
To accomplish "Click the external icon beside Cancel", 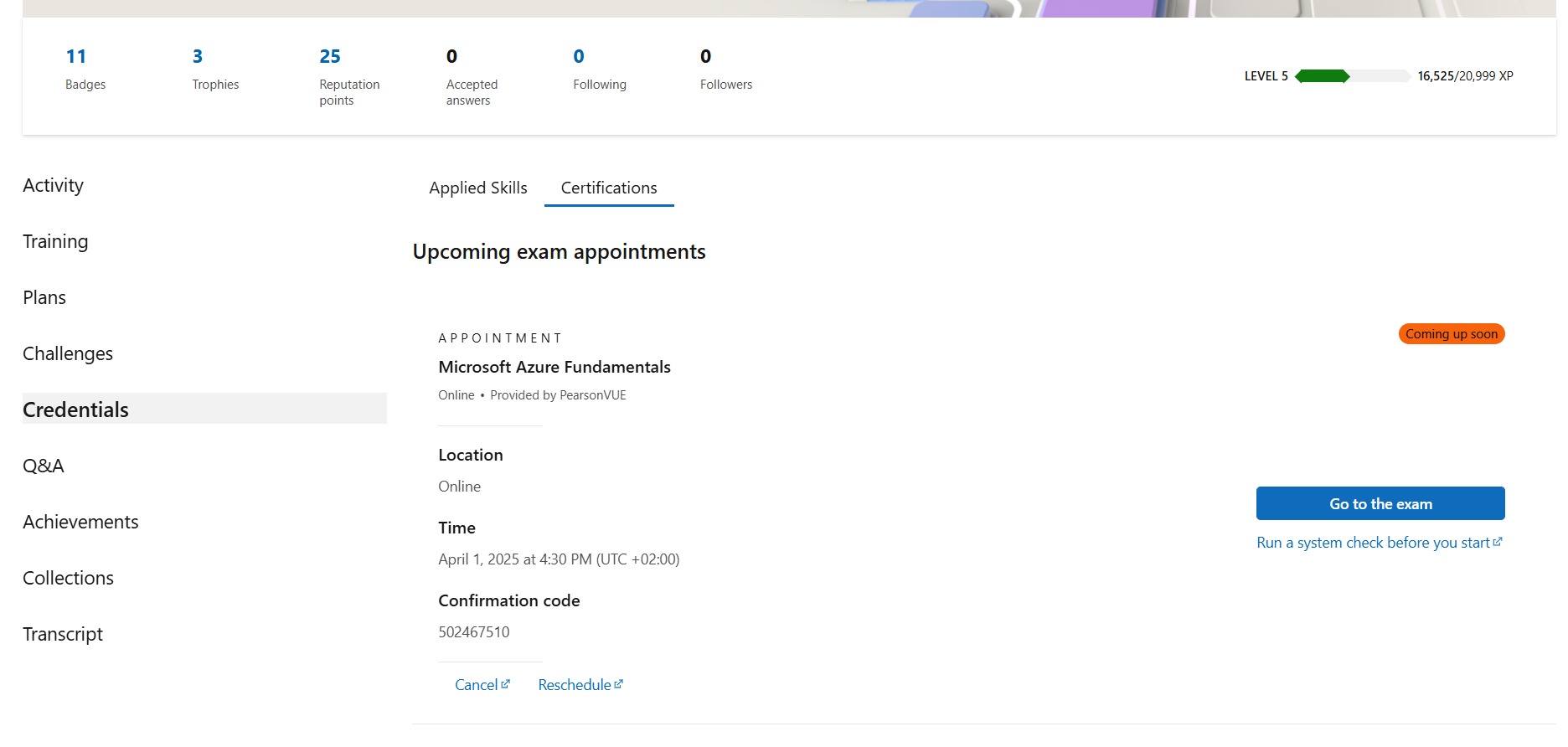I will (x=505, y=684).
